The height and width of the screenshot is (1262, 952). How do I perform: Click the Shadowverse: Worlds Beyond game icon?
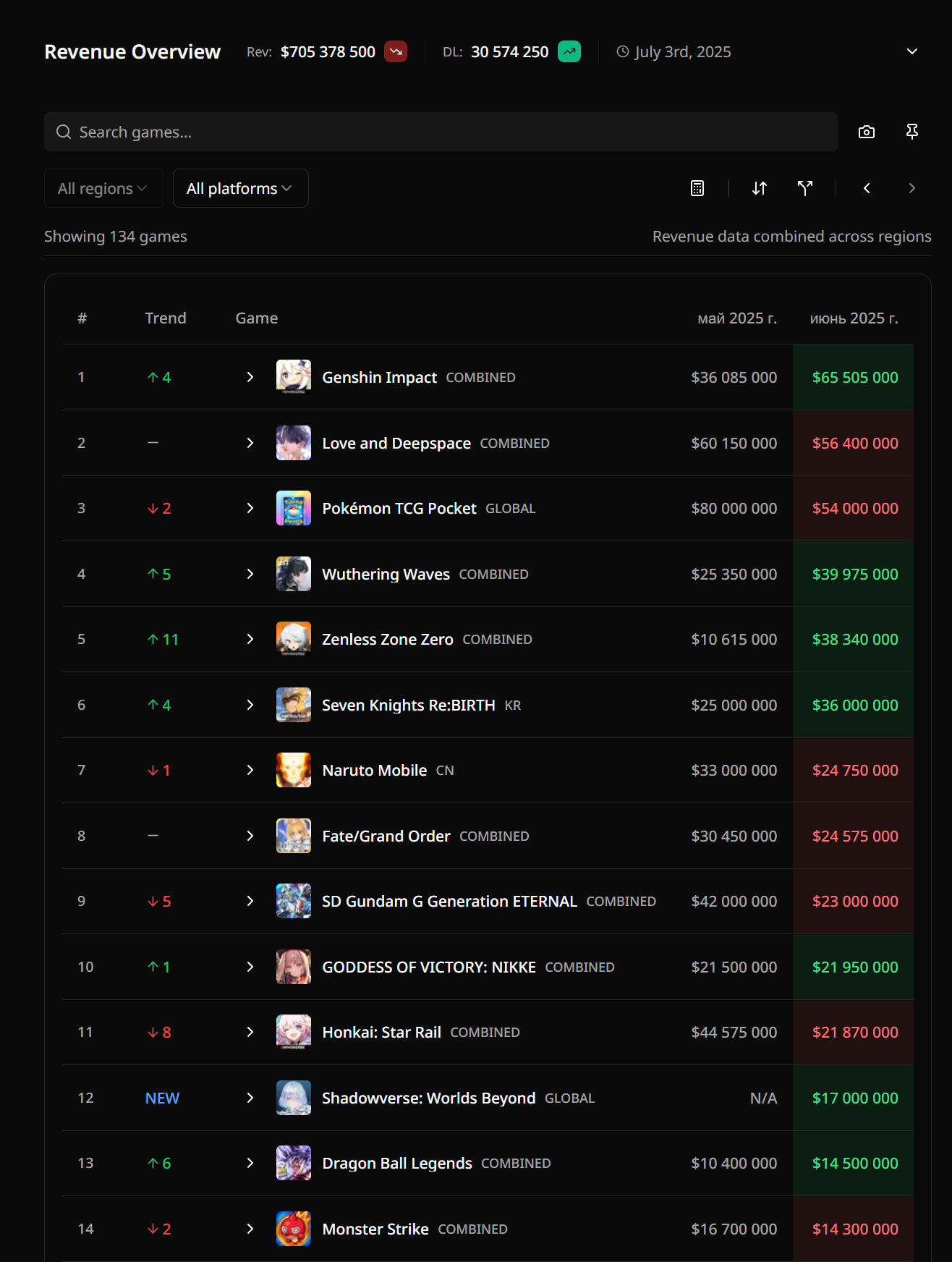tap(294, 1098)
